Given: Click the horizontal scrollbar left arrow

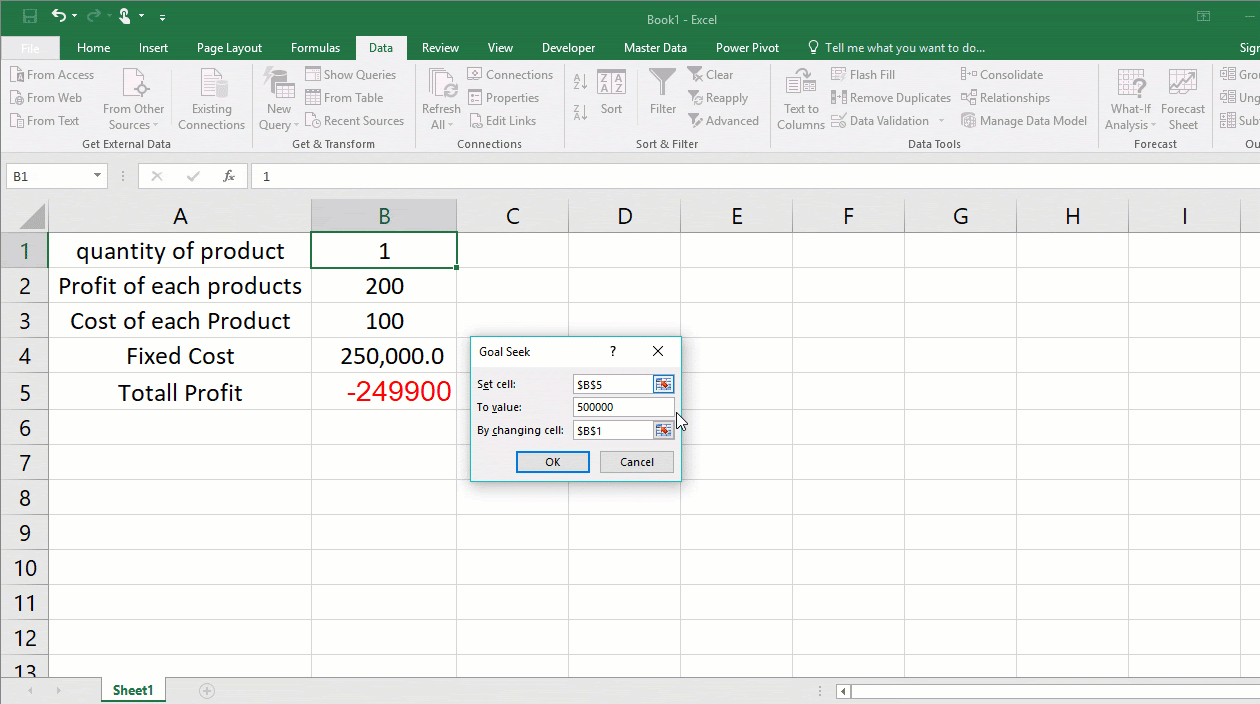Looking at the screenshot, I should tap(842, 690).
